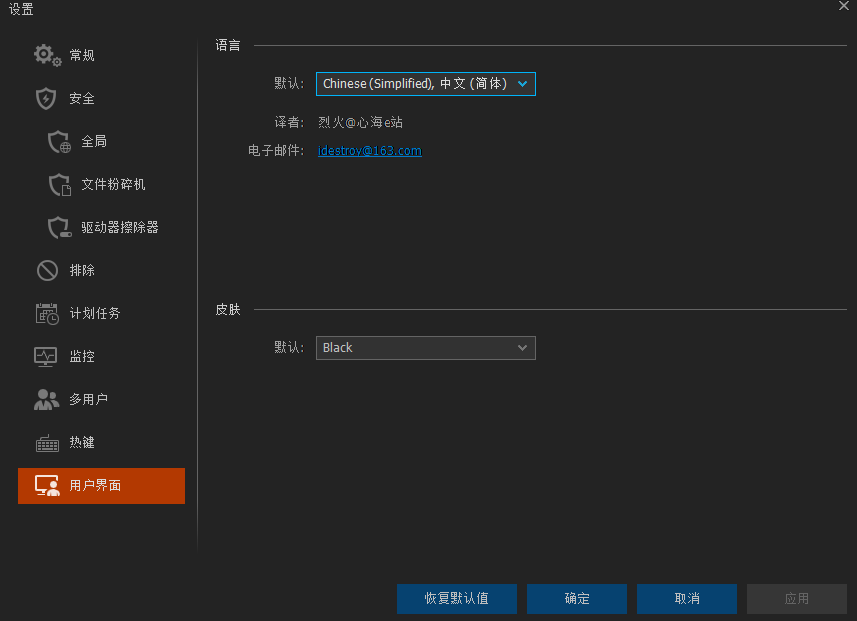
Task: Expand the Black skin dropdown
Action: pos(425,347)
